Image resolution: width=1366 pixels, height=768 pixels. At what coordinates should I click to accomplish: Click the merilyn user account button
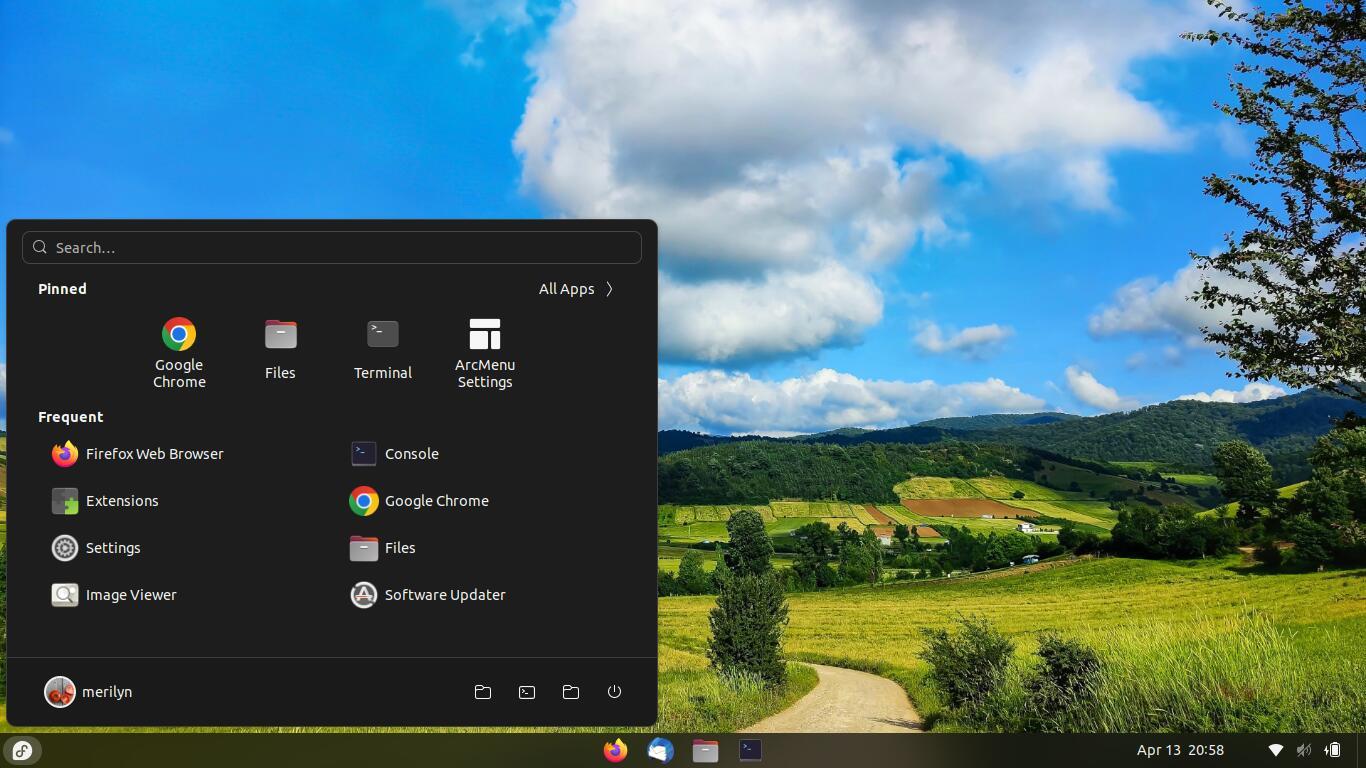pyautogui.click(x=89, y=692)
